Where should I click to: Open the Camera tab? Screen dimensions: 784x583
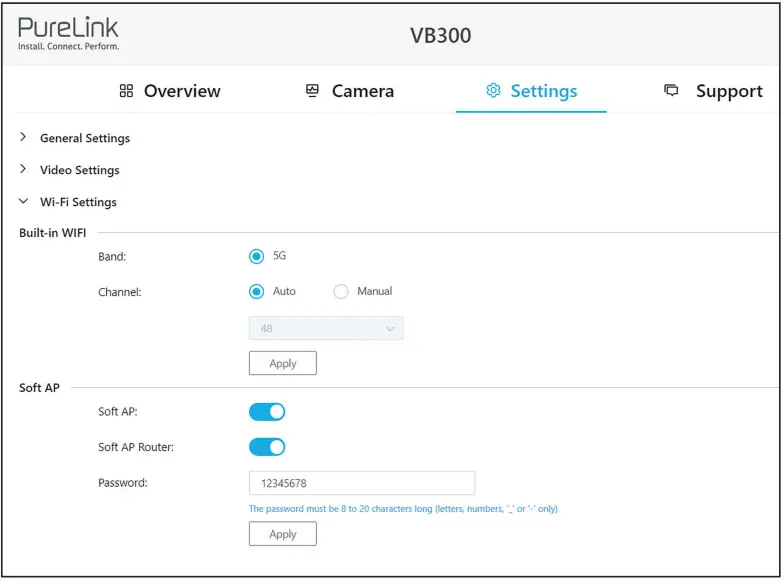pyautogui.click(x=362, y=91)
